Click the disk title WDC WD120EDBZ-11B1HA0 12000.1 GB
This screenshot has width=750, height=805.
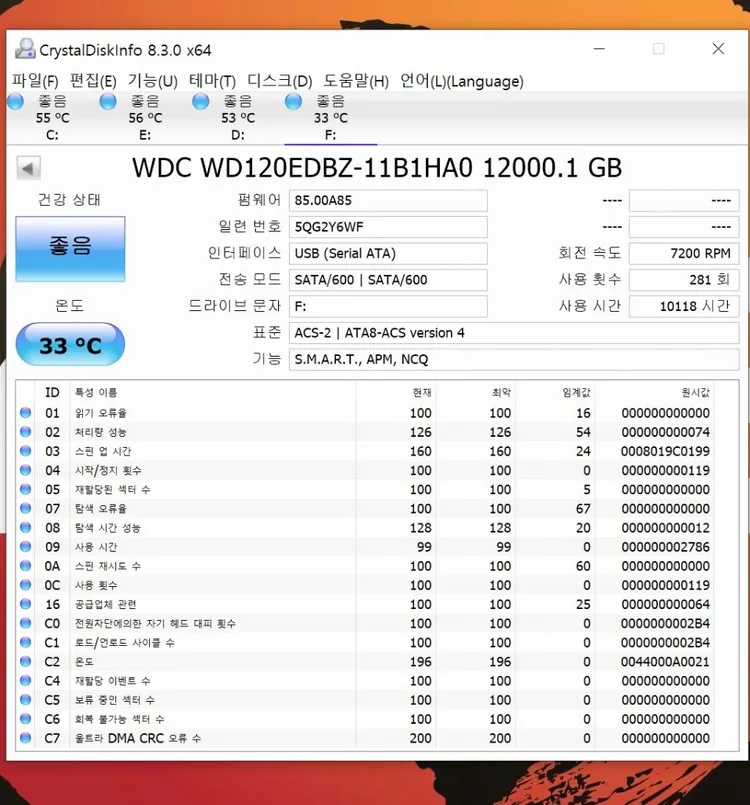pyautogui.click(x=377, y=168)
